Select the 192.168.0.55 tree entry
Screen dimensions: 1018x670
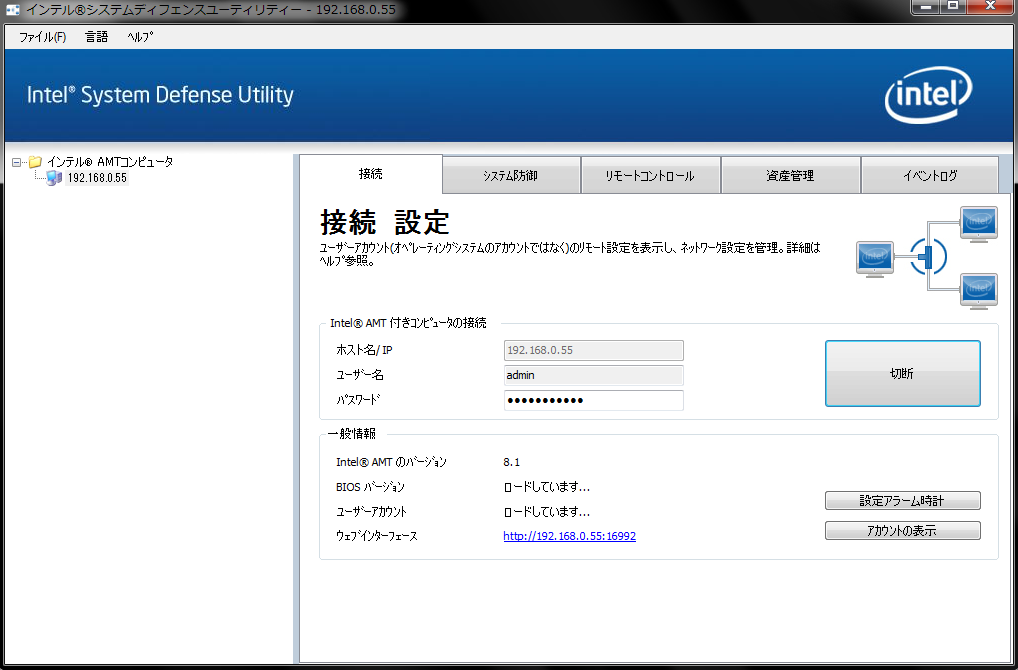click(x=97, y=178)
